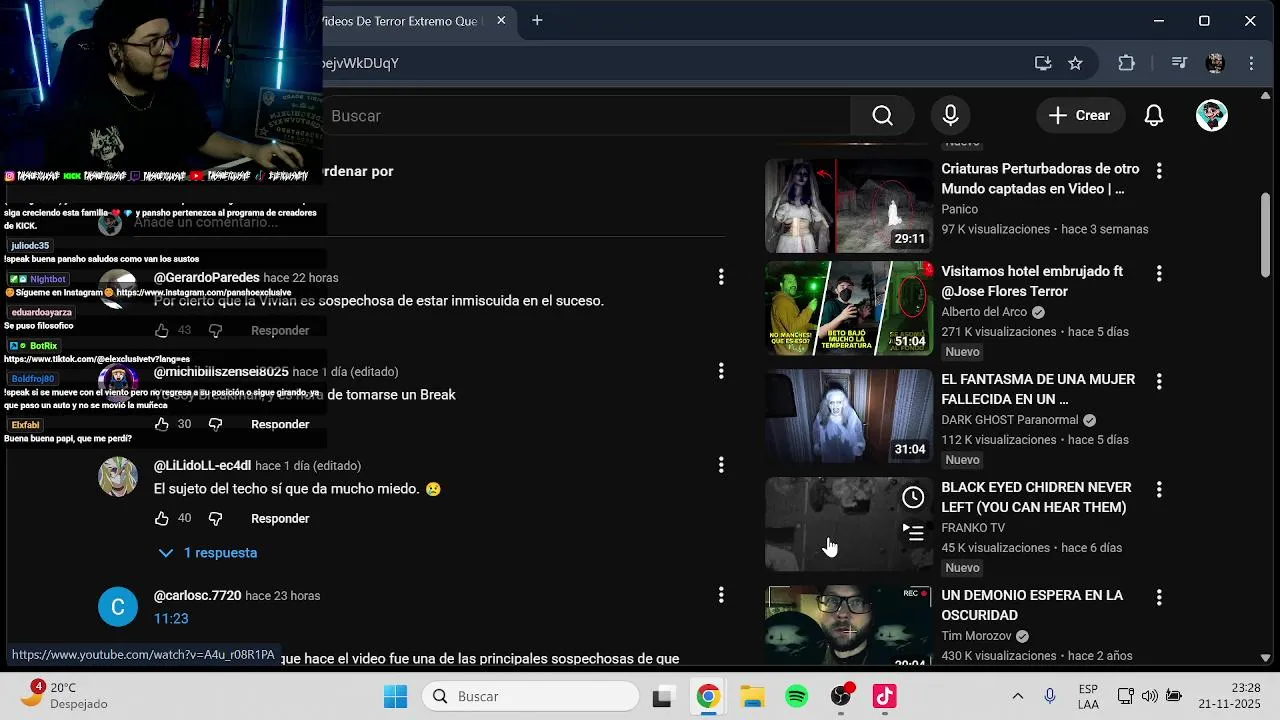Select the Videos De Terror Extremo tab
This screenshot has height=720, width=1280.
click(x=402, y=20)
